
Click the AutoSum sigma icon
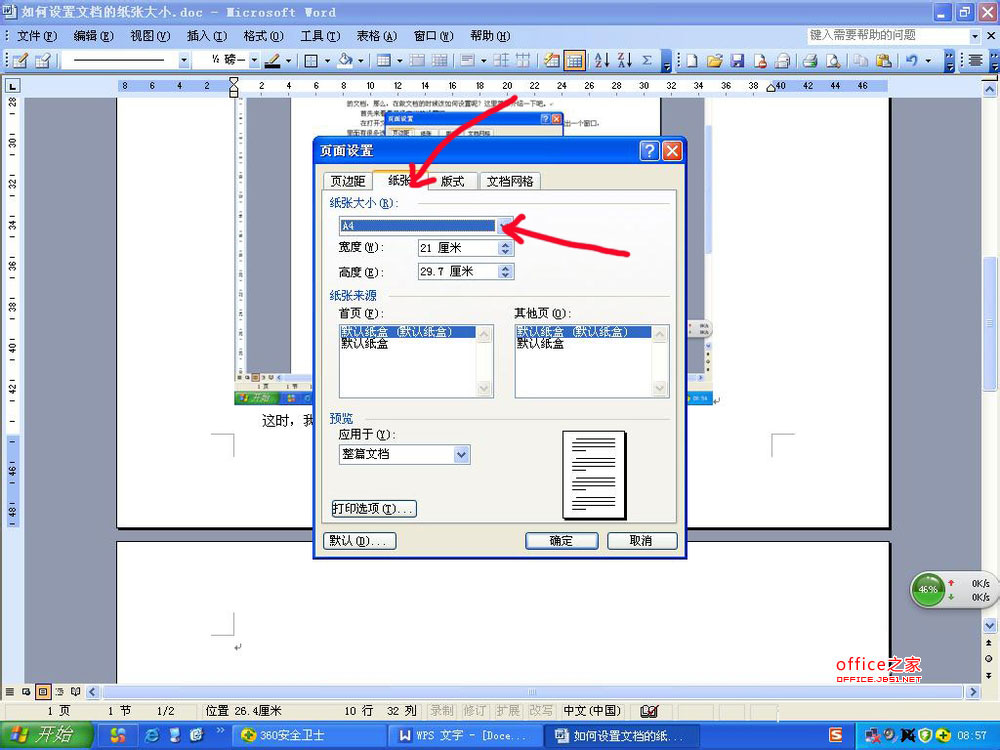647,60
